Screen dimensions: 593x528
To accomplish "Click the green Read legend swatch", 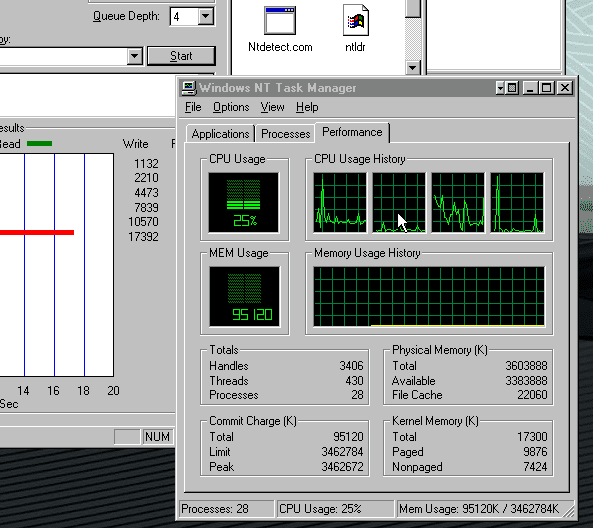I will point(40,144).
